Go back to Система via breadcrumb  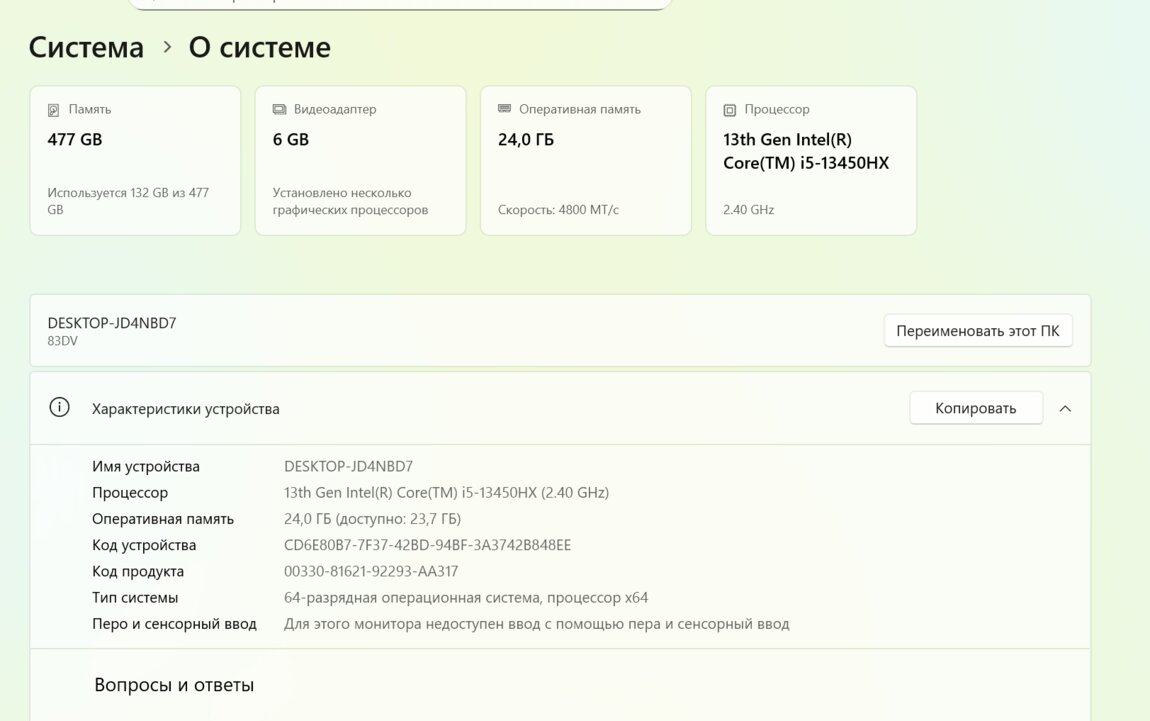pos(86,47)
